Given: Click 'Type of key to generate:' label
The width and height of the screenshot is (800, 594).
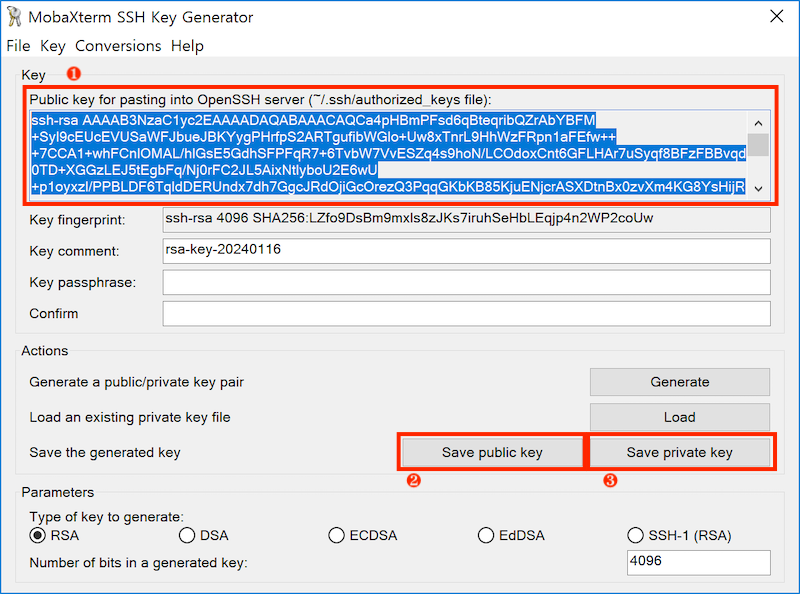Looking at the screenshot, I should [x=106, y=517].
